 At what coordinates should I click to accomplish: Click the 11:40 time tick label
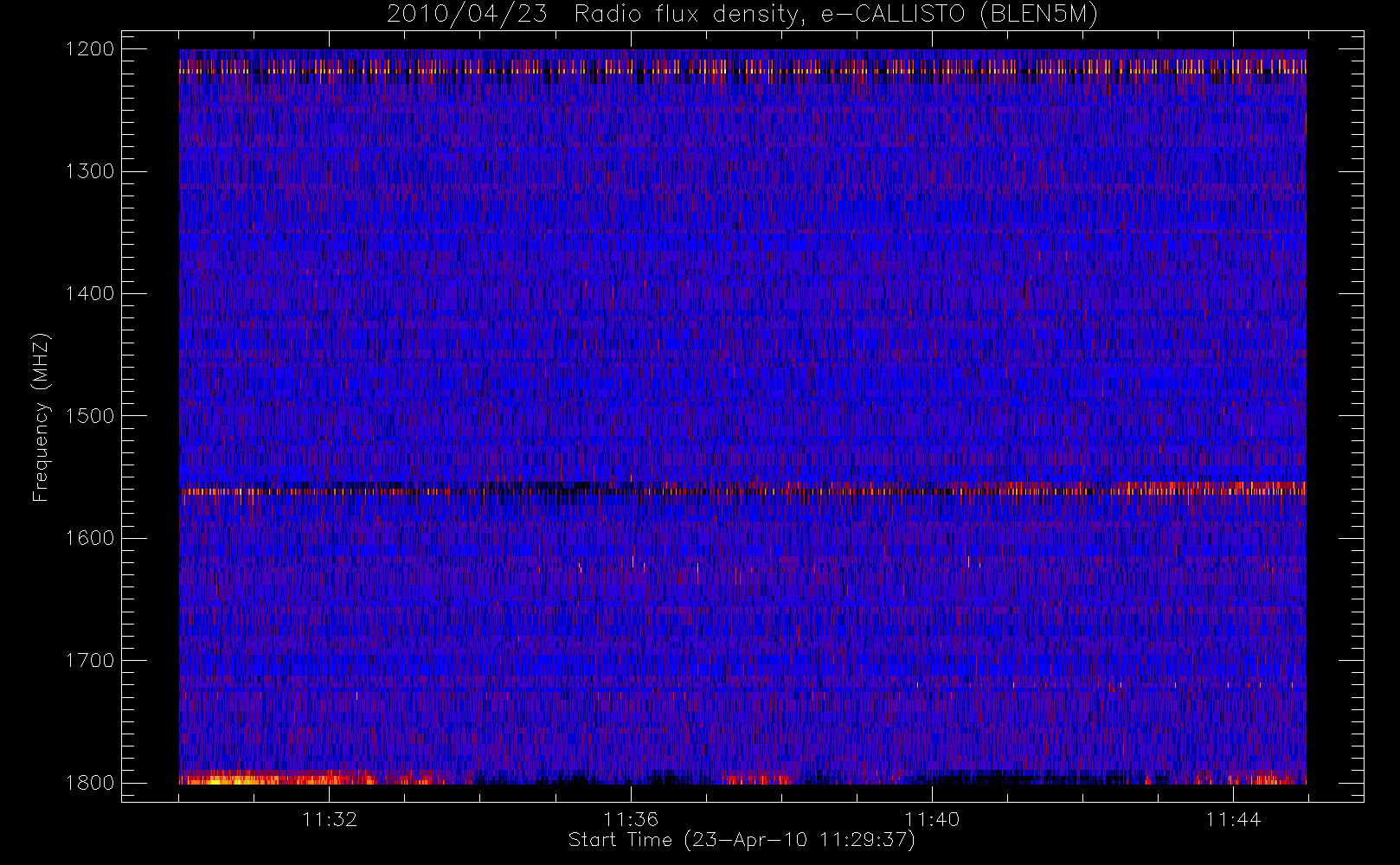point(932,819)
